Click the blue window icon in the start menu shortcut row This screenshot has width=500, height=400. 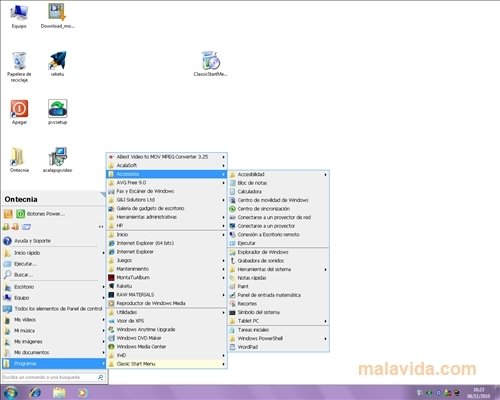[x=26, y=227]
